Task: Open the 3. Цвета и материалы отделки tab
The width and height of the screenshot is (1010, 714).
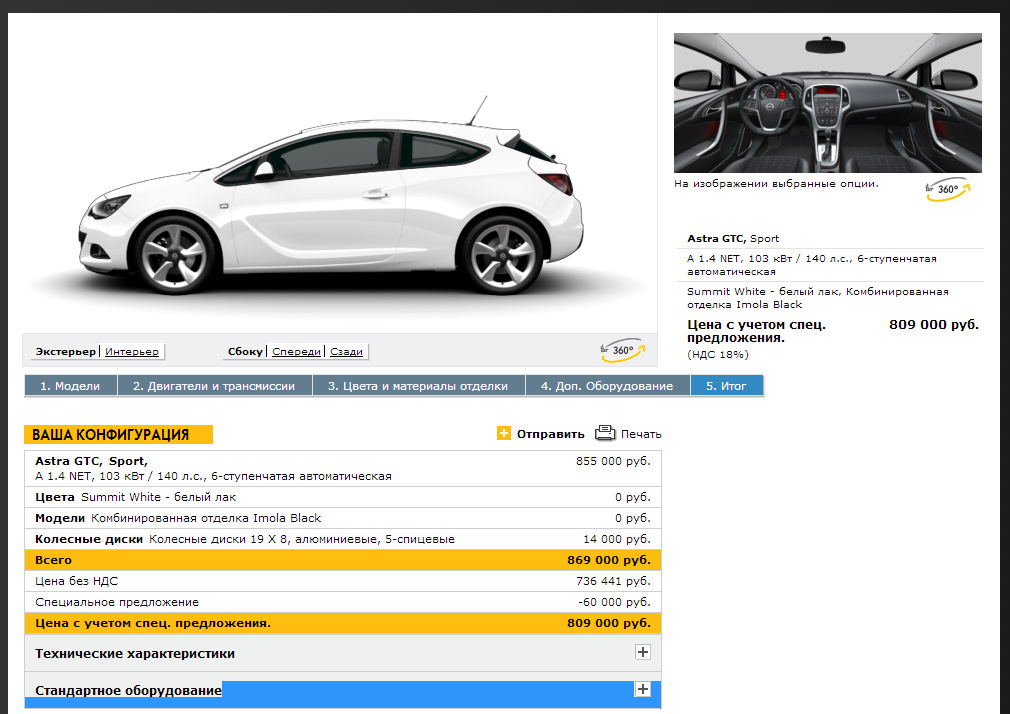Action: (x=418, y=386)
